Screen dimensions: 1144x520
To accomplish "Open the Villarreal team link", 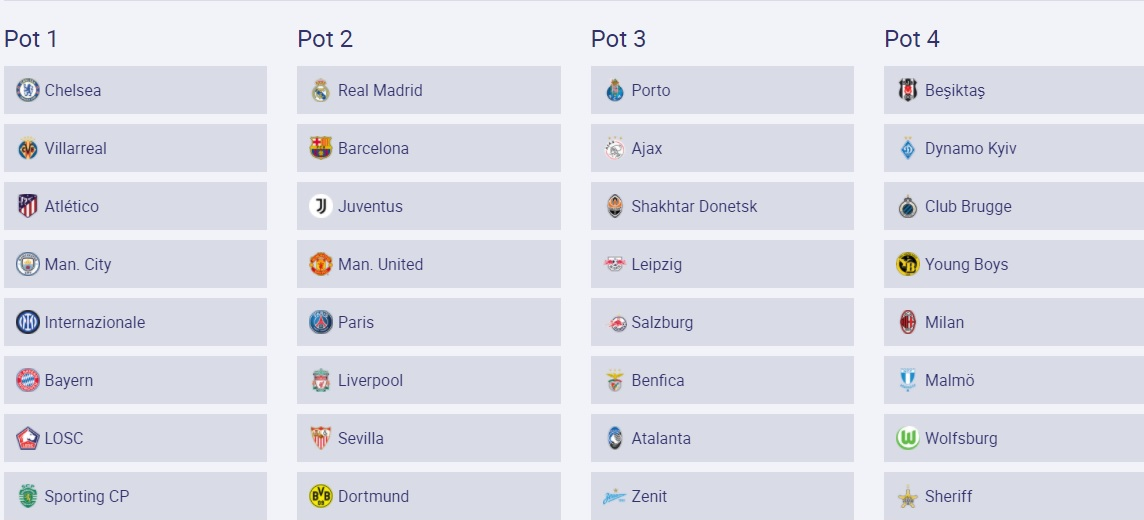I will pos(76,148).
